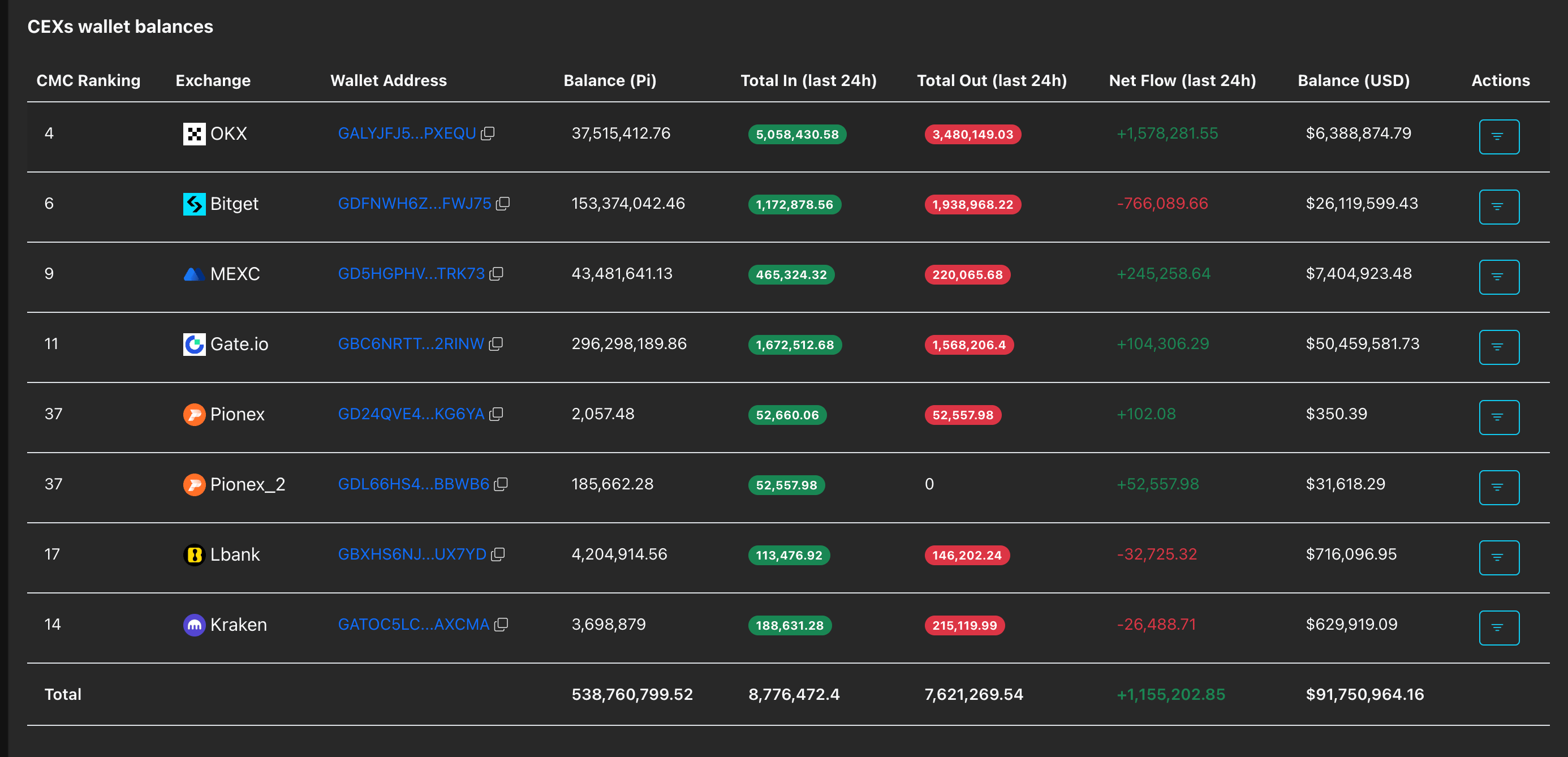
Task: Click the Lbank exchange logo
Action: pos(194,554)
